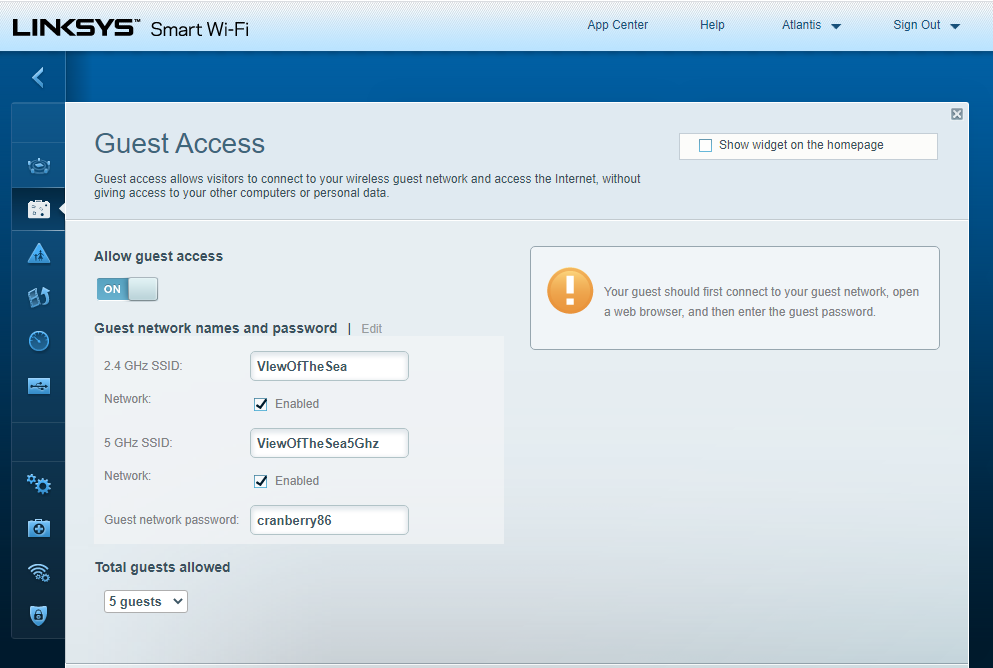Open Parental Controls from the sidebar
Screen dimensions: 993x668
[x=37, y=252]
